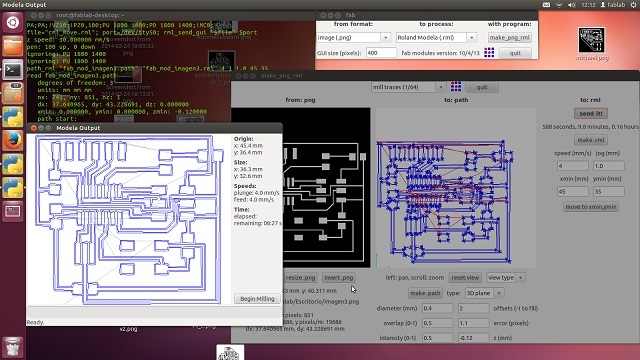Click the make .rml button
The height and width of the screenshot is (360, 640).
pos(591,140)
